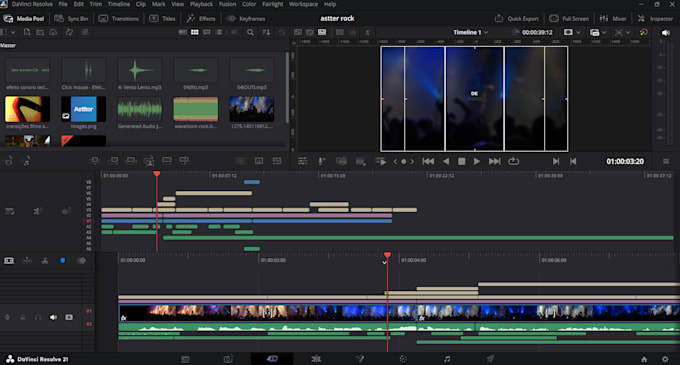Open project settings gear icon
The image size is (680, 365).
[665, 359]
